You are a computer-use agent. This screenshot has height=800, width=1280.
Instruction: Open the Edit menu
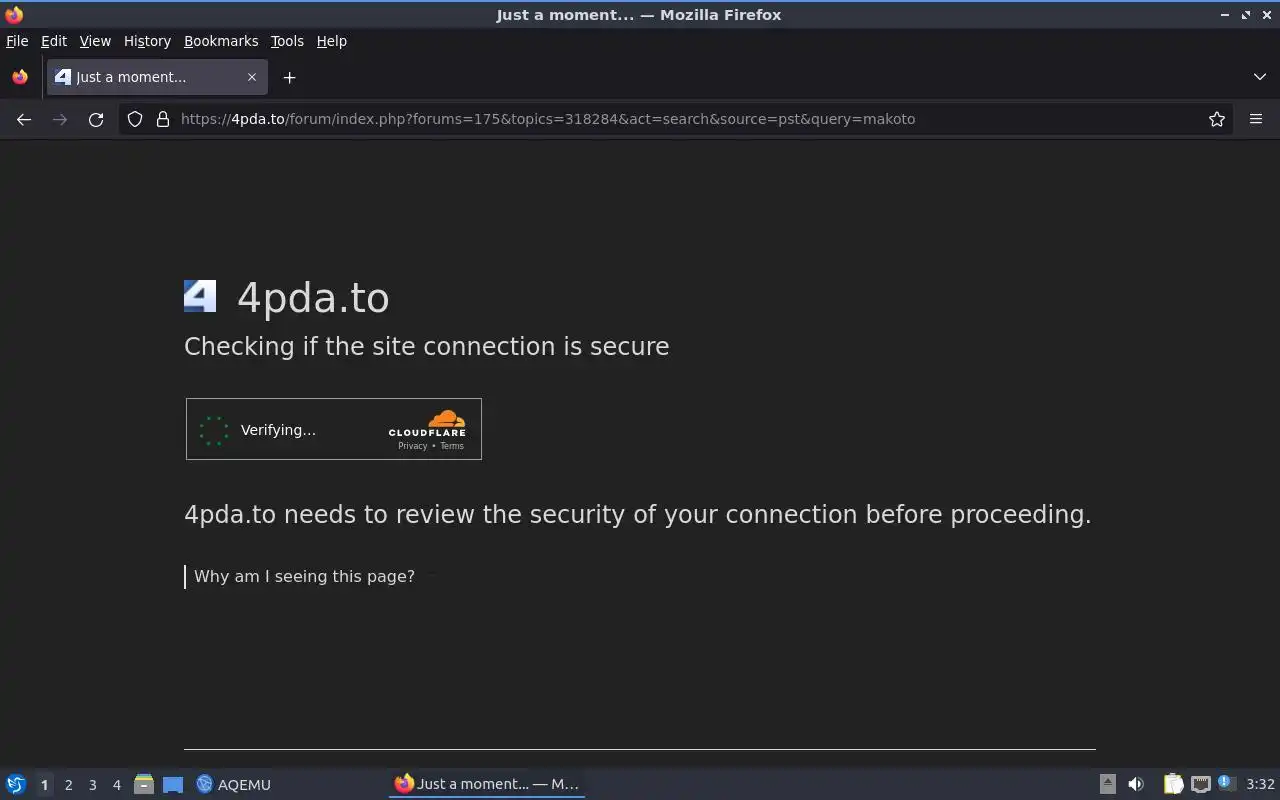(x=54, y=41)
